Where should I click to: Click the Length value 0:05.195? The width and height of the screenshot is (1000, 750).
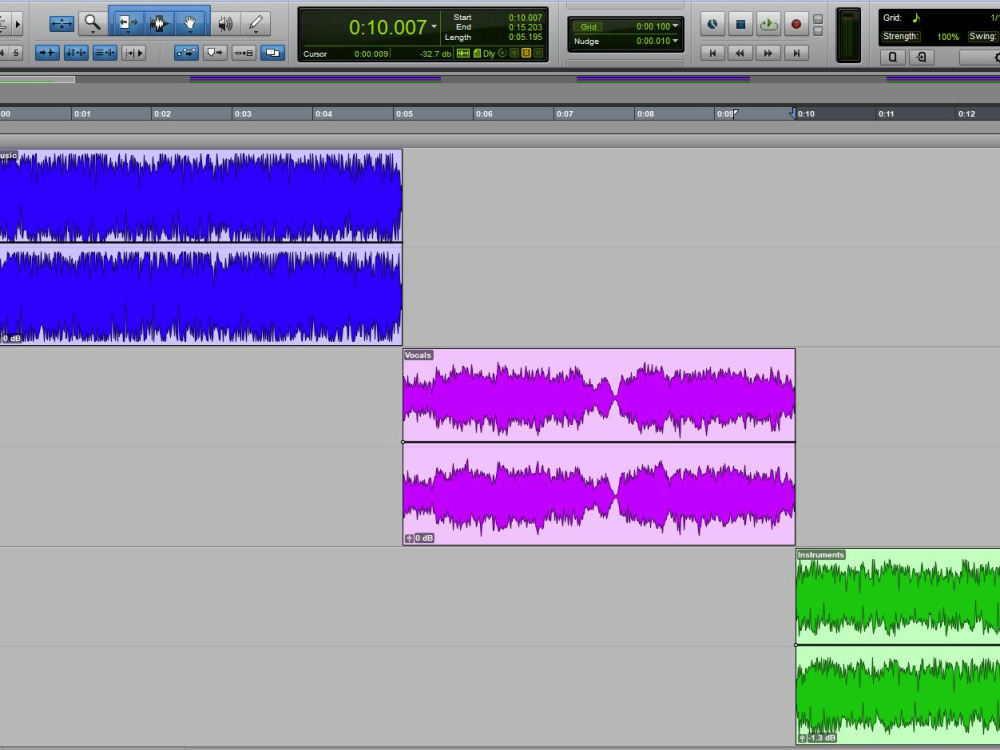pos(525,36)
